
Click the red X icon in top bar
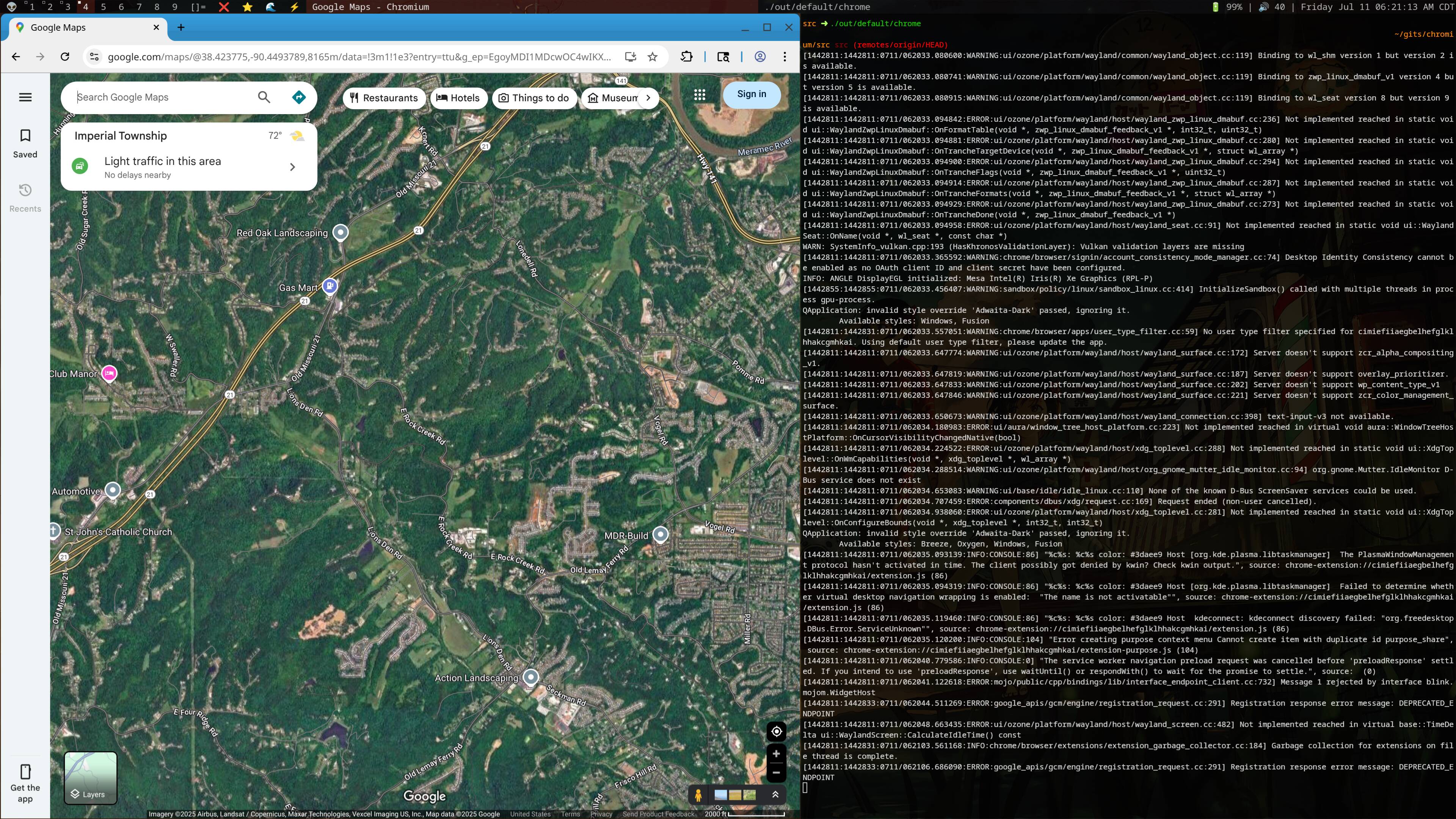(x=224, y=7)
